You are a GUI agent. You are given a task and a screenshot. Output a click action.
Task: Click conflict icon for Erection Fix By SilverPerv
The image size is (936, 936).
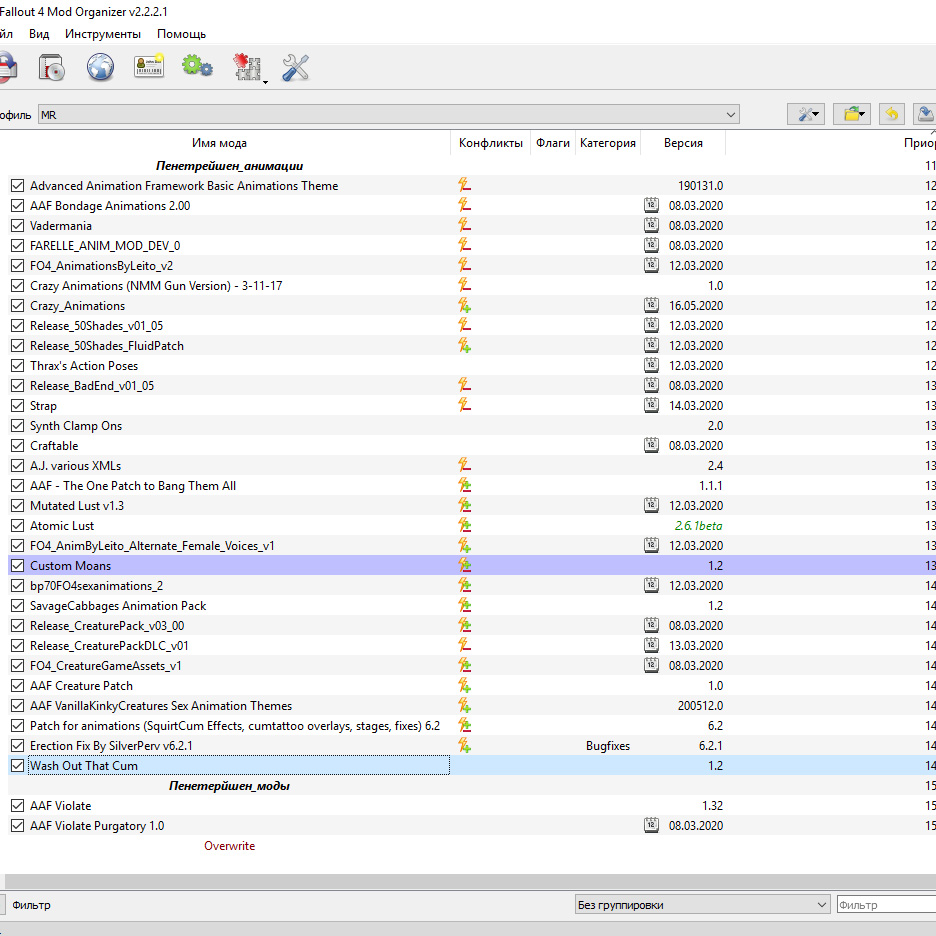[464, 746]
